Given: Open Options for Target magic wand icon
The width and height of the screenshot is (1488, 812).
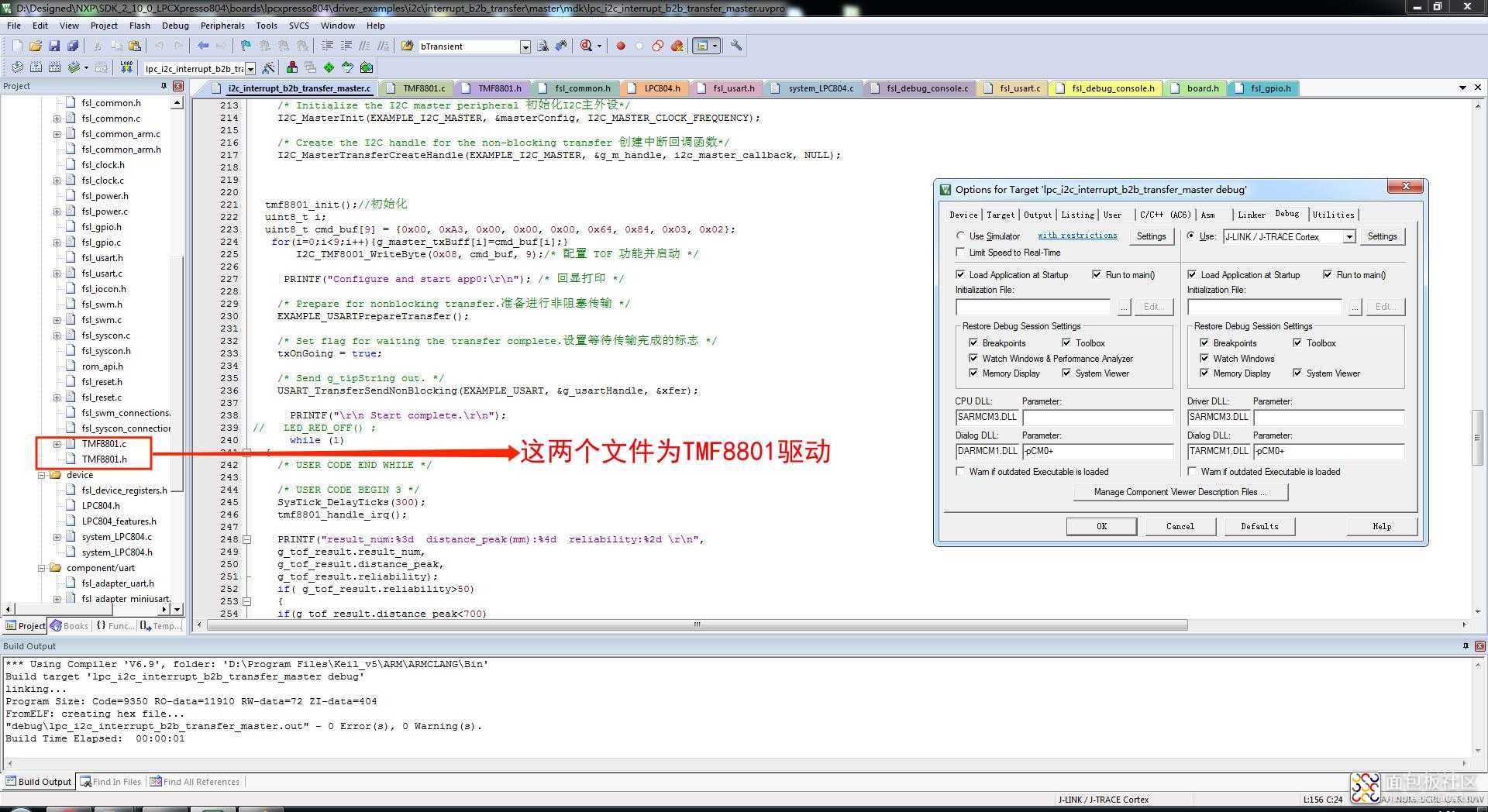Looking at the screenshot, I should tap(269, 68).
